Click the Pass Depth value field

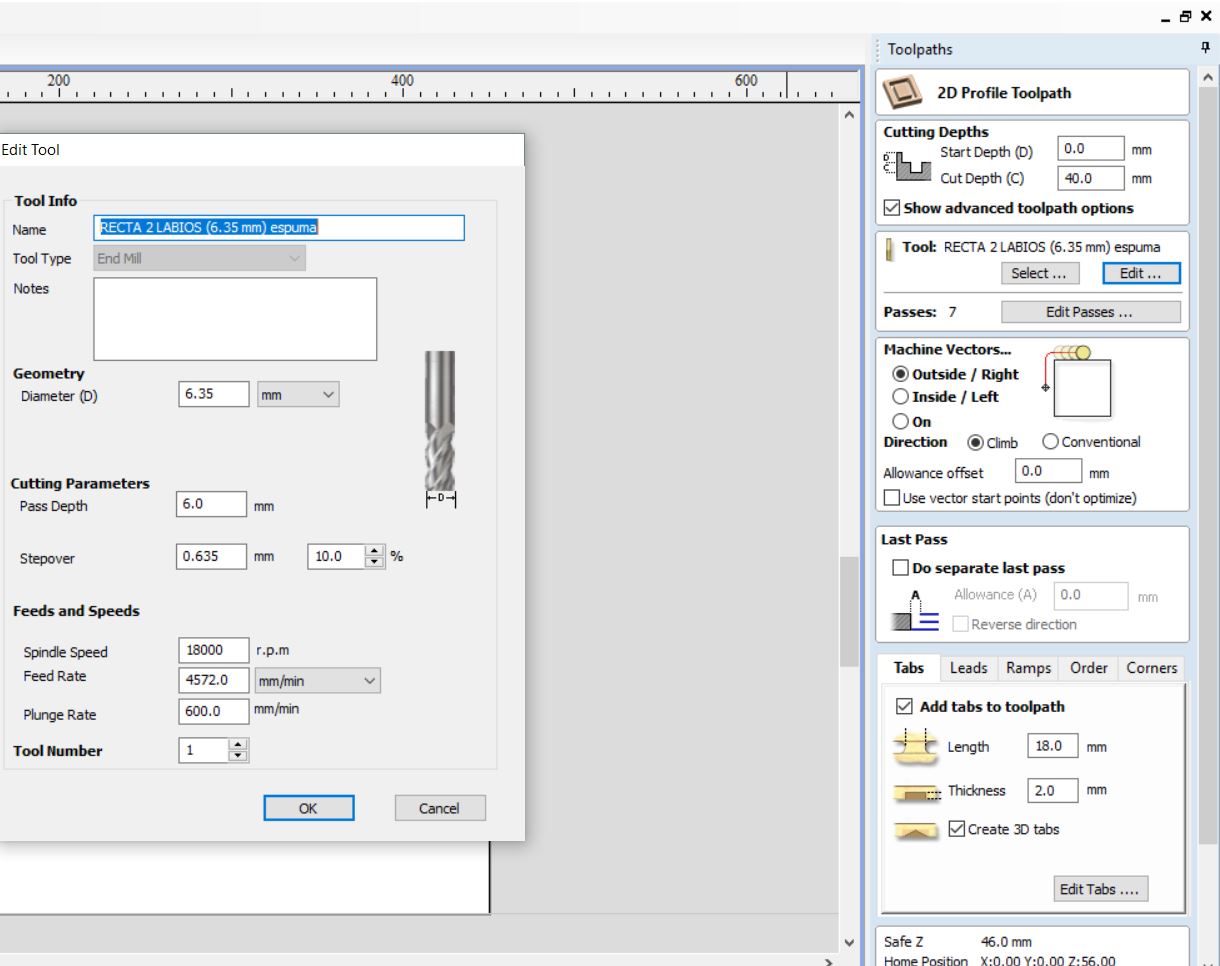pyautogui.click(x=211, y=505)
